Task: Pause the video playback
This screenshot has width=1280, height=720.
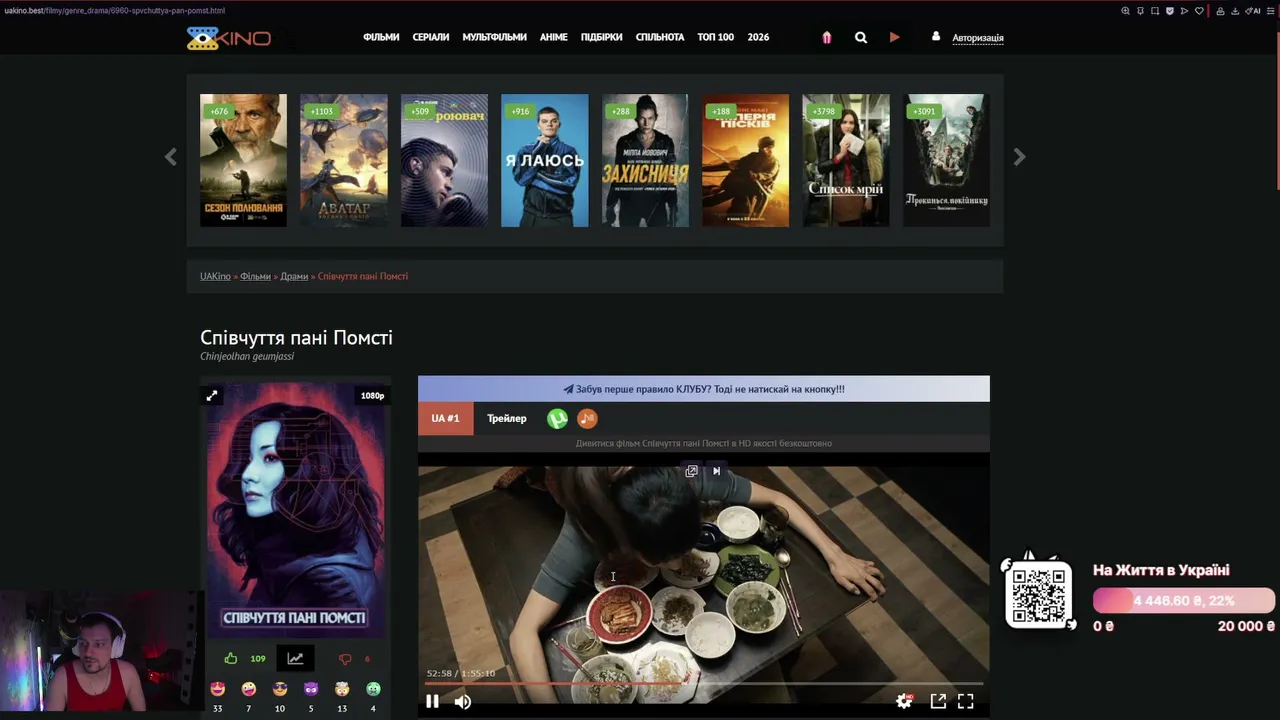Action: pos(432,701)
